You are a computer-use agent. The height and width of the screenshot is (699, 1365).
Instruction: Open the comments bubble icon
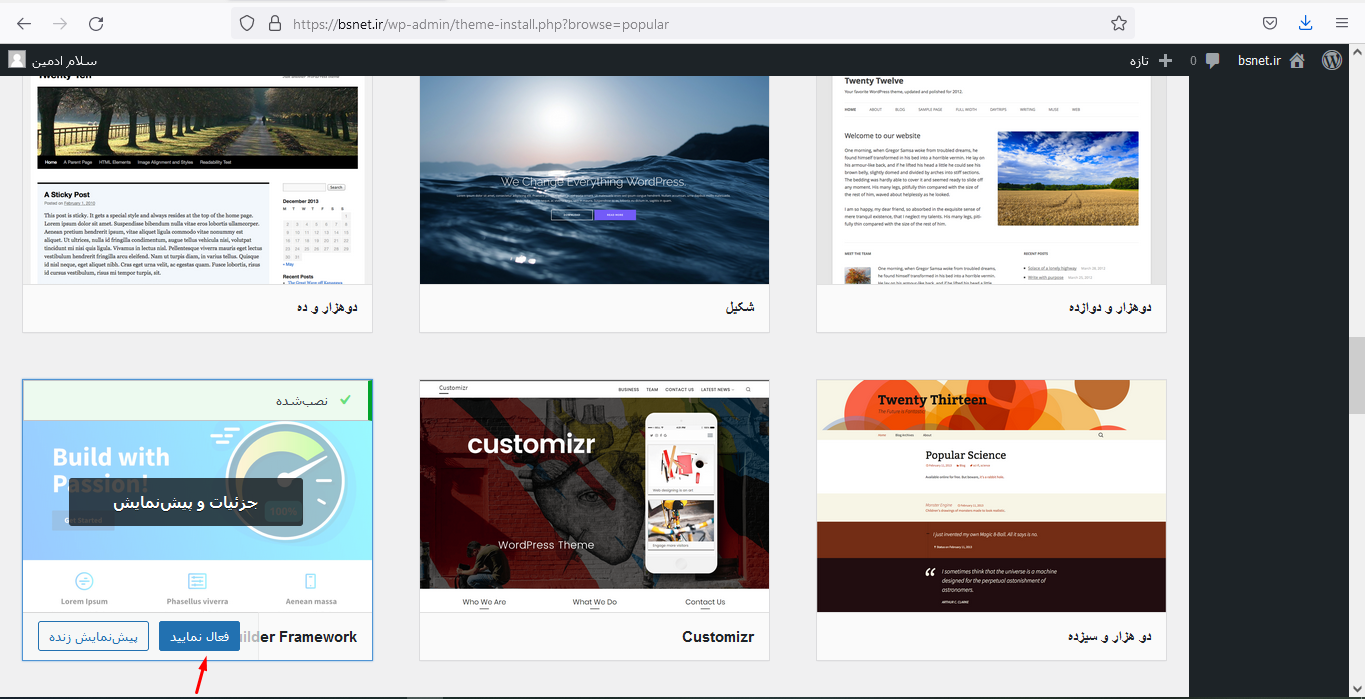click(1212, 61)
